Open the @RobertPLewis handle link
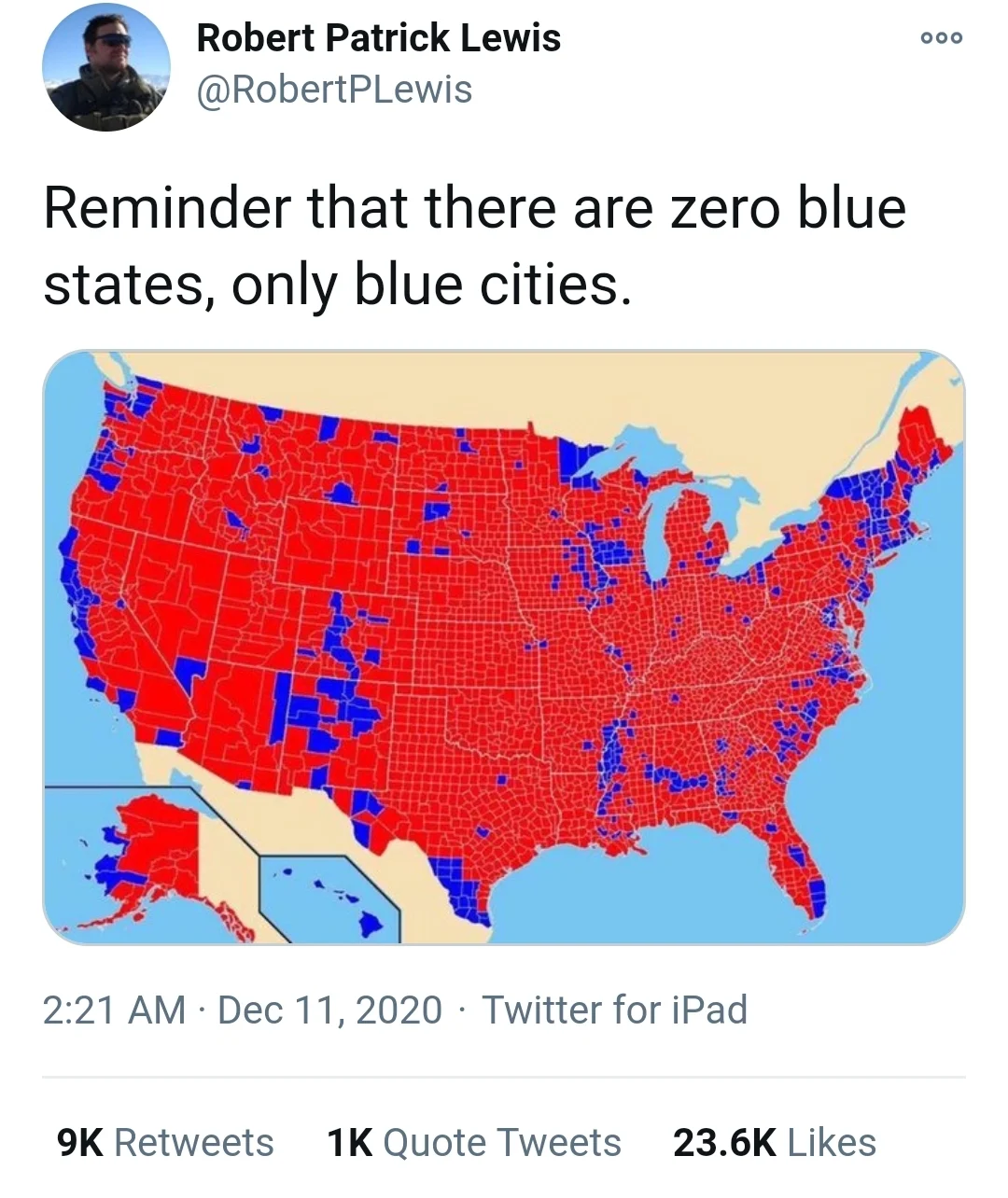 [x=334, y=90]
